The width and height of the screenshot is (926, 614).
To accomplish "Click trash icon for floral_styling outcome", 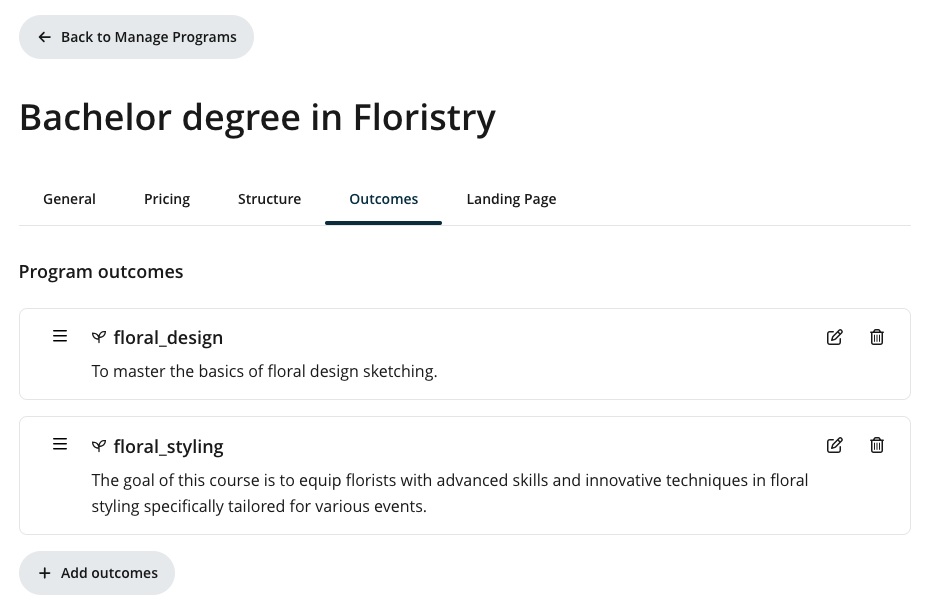I will (877, 445).
